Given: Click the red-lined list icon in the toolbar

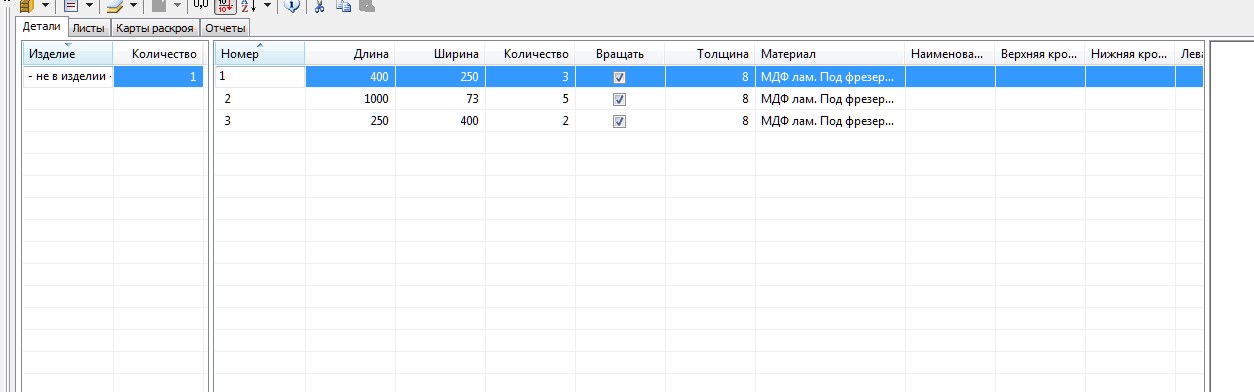Looking at the screenshot, I should 70,5.
